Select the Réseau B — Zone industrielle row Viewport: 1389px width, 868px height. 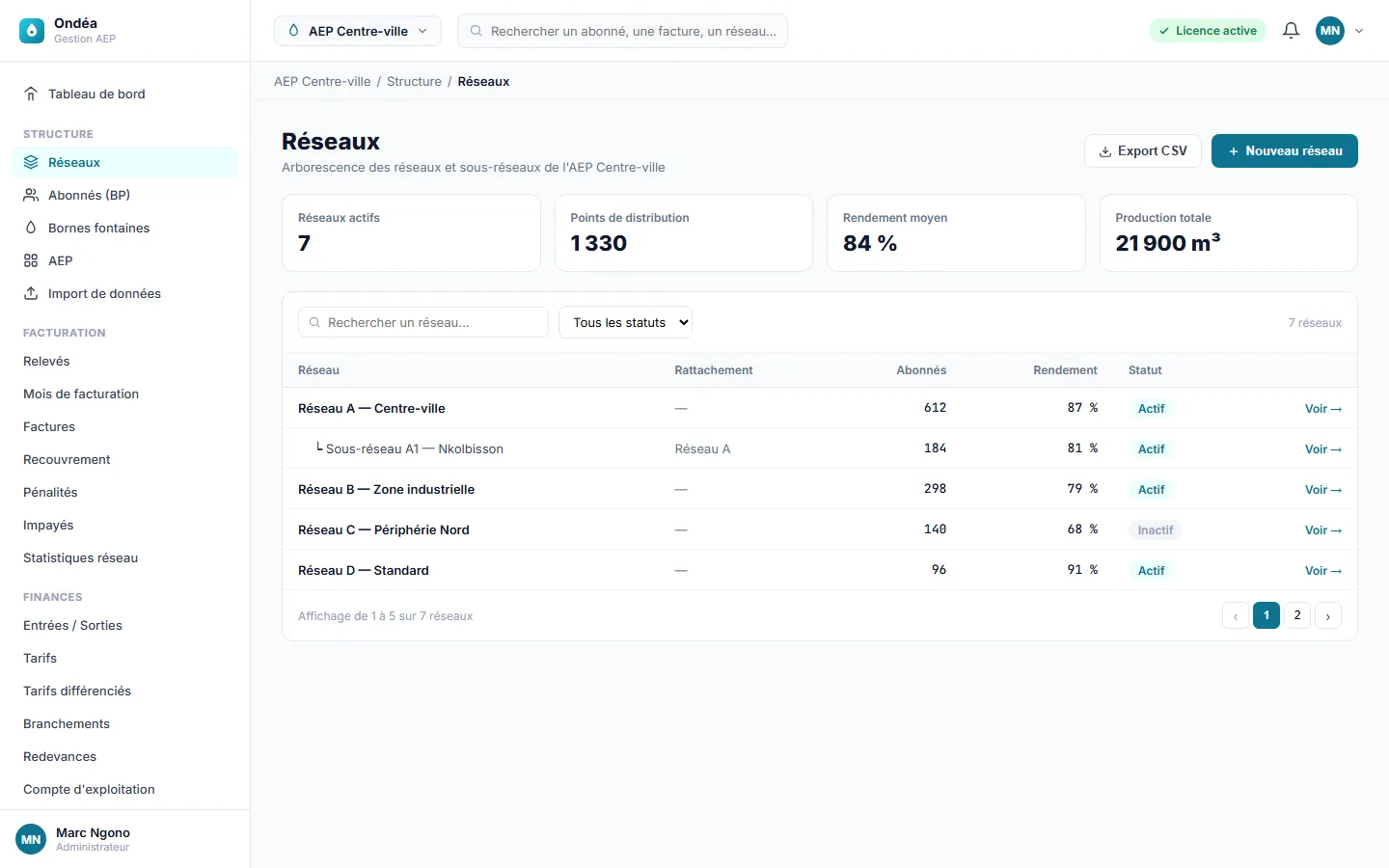820,489
